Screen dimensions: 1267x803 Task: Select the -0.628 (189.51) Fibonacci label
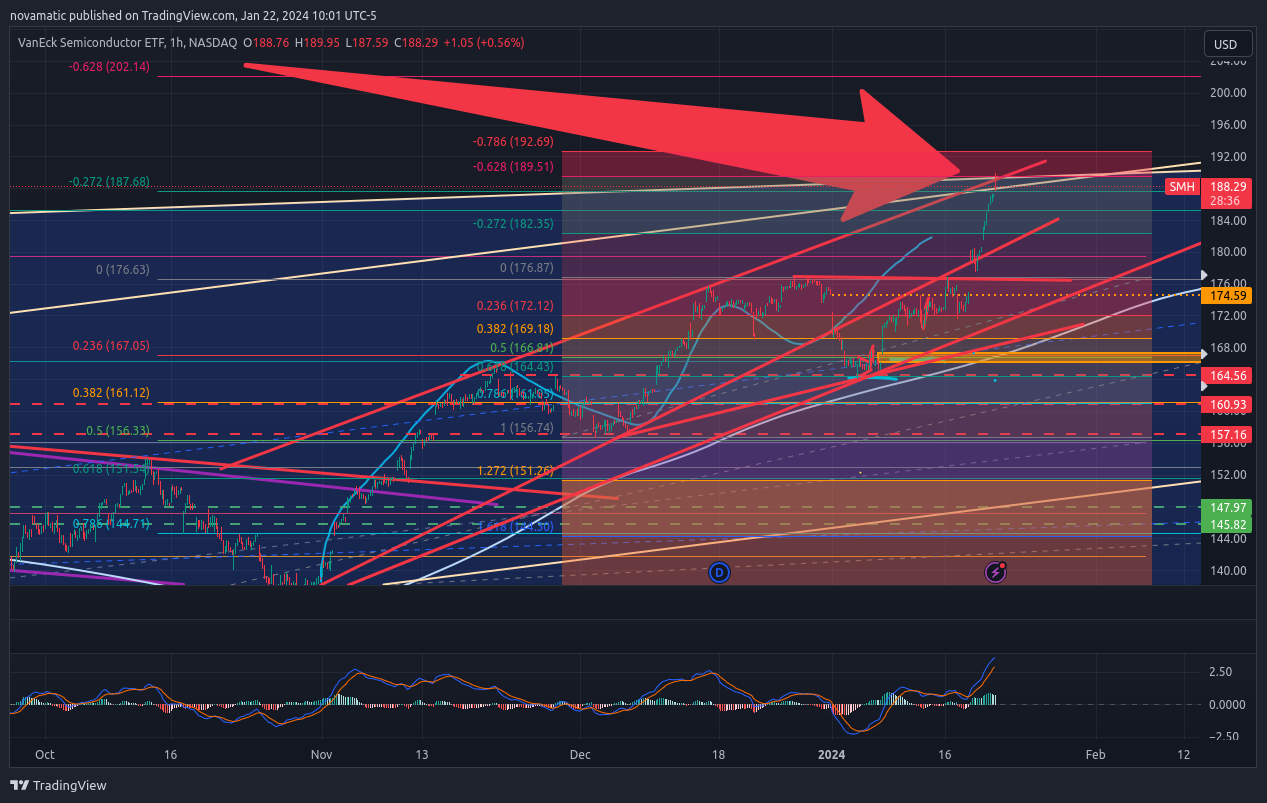pyautogui.click(x=513, y=167)
